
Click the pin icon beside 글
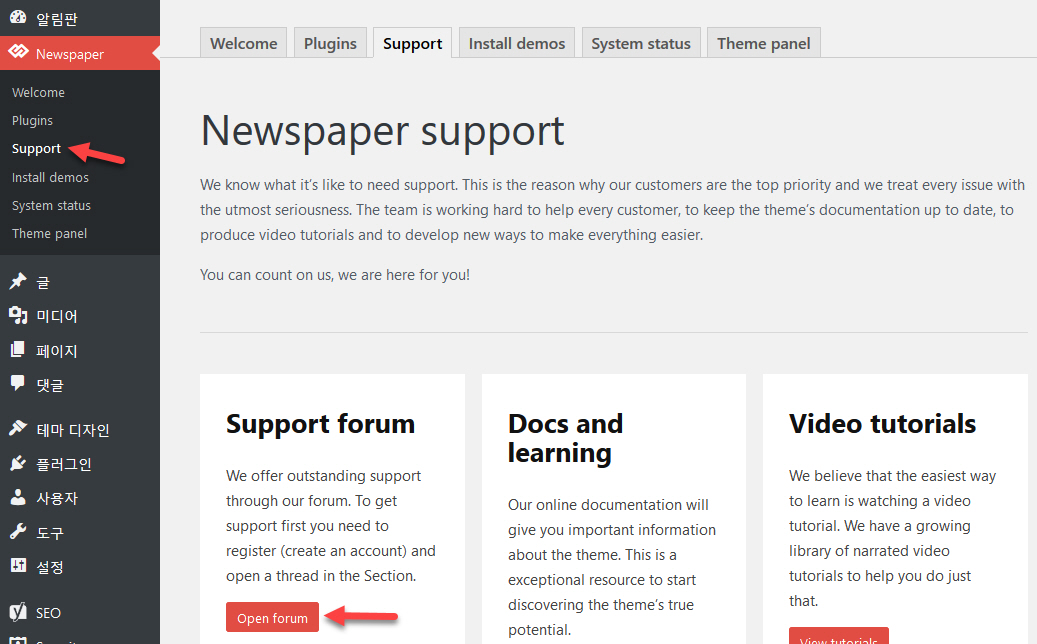click(18, 281)
